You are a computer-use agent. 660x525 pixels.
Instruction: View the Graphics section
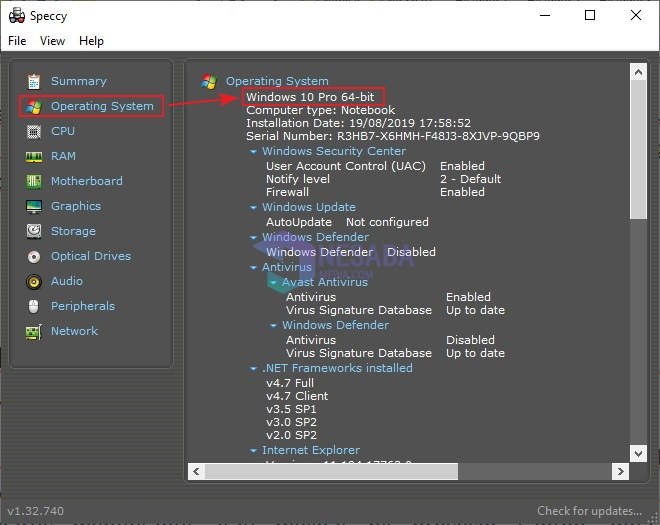click(x=76, y=206)
